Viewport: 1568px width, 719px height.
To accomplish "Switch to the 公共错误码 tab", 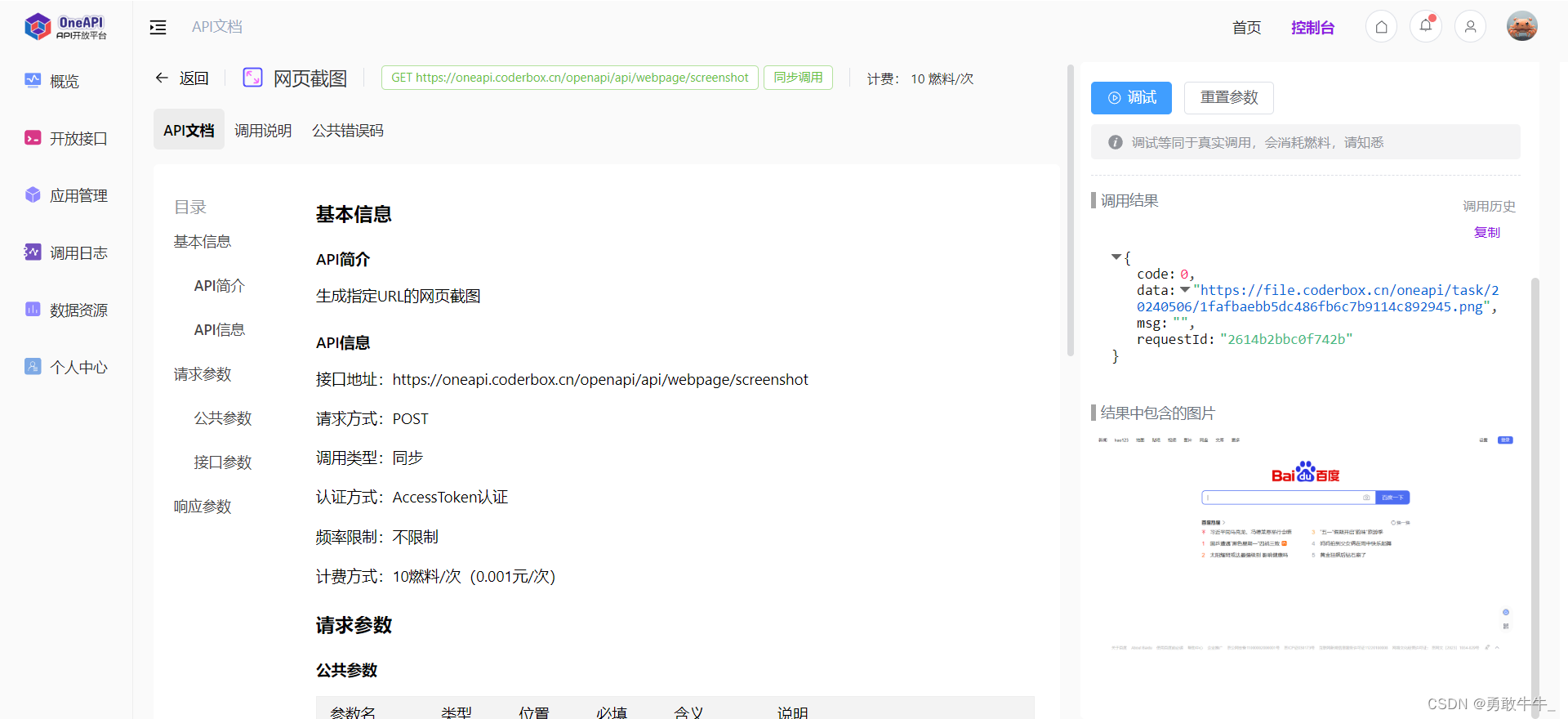I will [x=348, y=131].
